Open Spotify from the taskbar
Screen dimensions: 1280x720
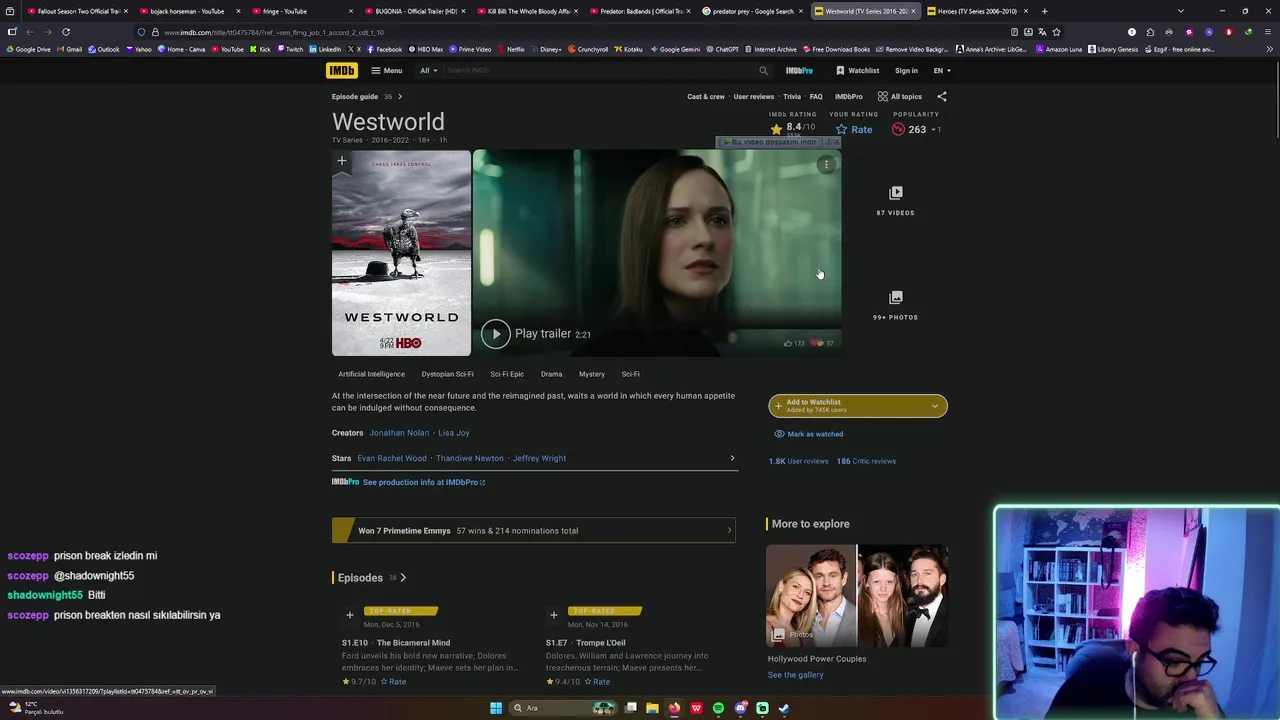pos(718,708)
